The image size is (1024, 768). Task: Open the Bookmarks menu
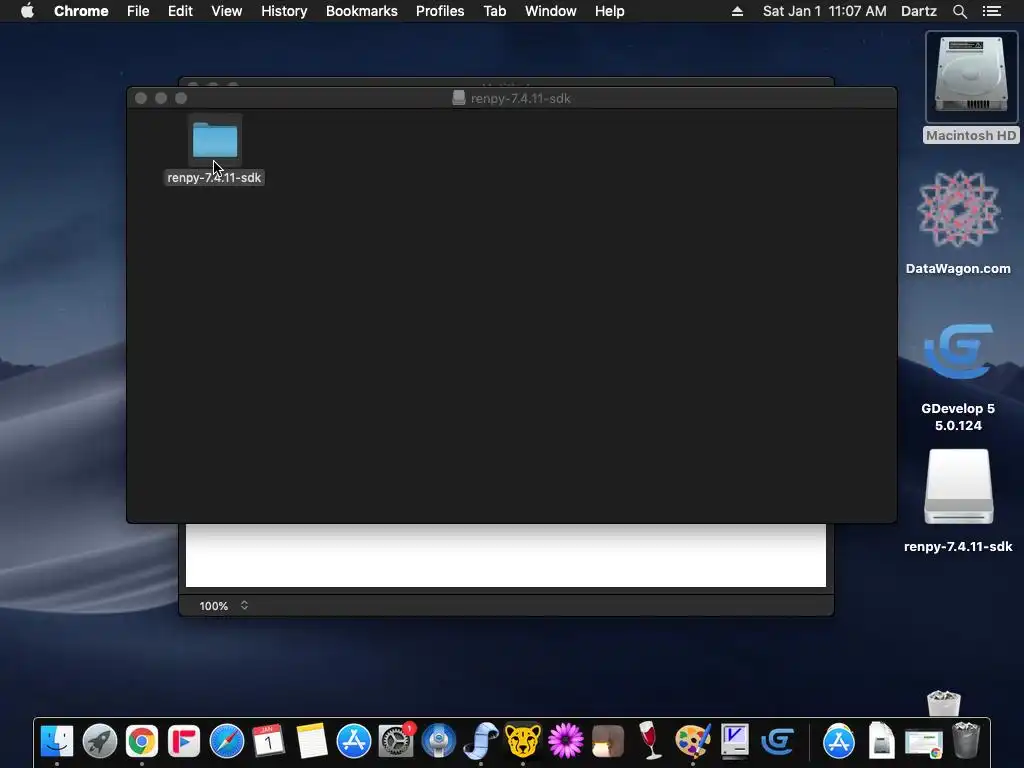(x=362, y=11)
